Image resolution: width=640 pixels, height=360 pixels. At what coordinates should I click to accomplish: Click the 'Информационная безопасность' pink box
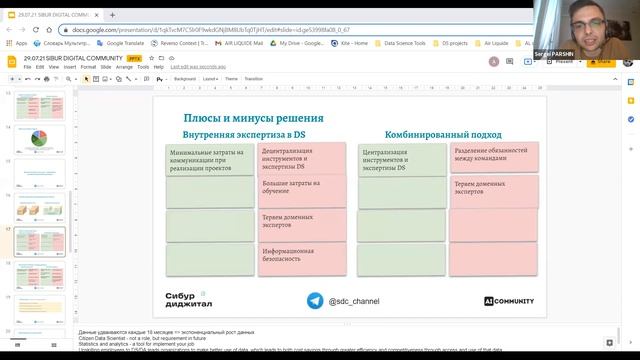tap(302, 259)
